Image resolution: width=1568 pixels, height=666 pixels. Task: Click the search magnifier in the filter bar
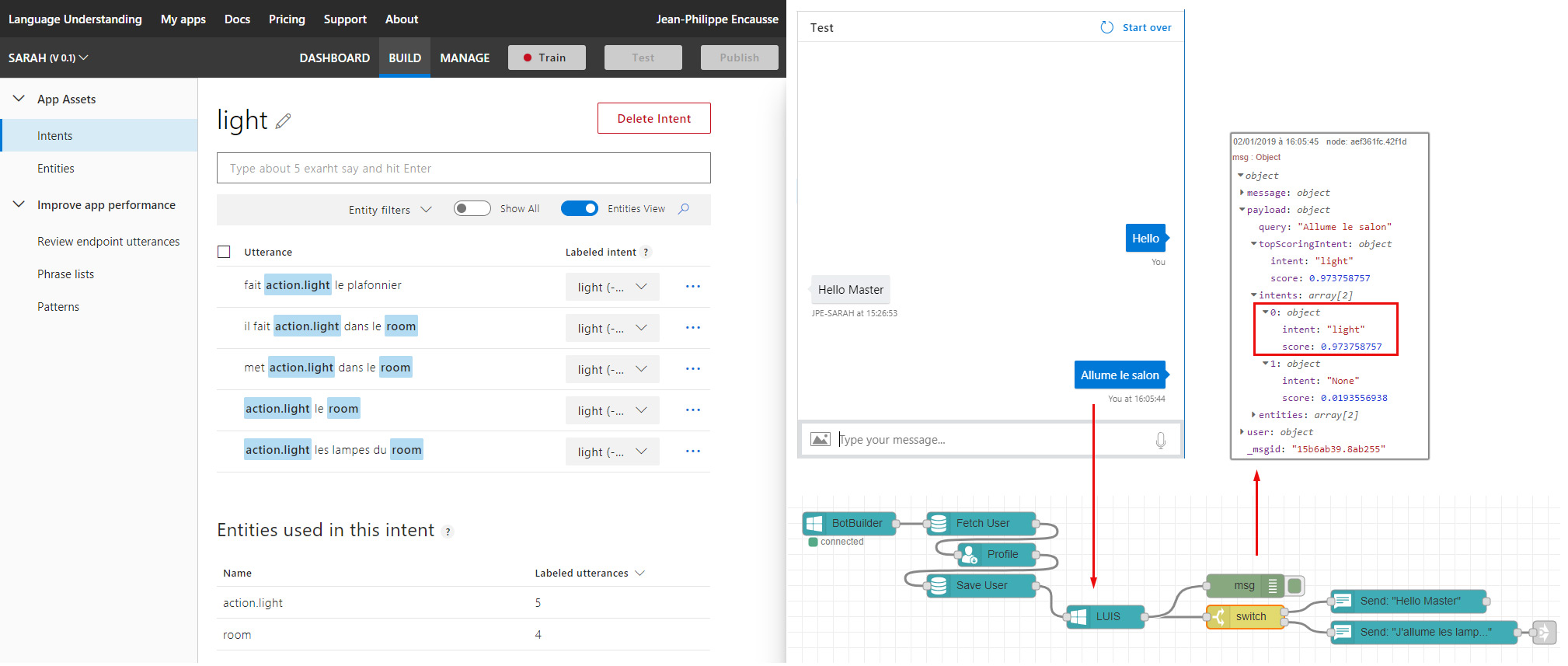684,209
